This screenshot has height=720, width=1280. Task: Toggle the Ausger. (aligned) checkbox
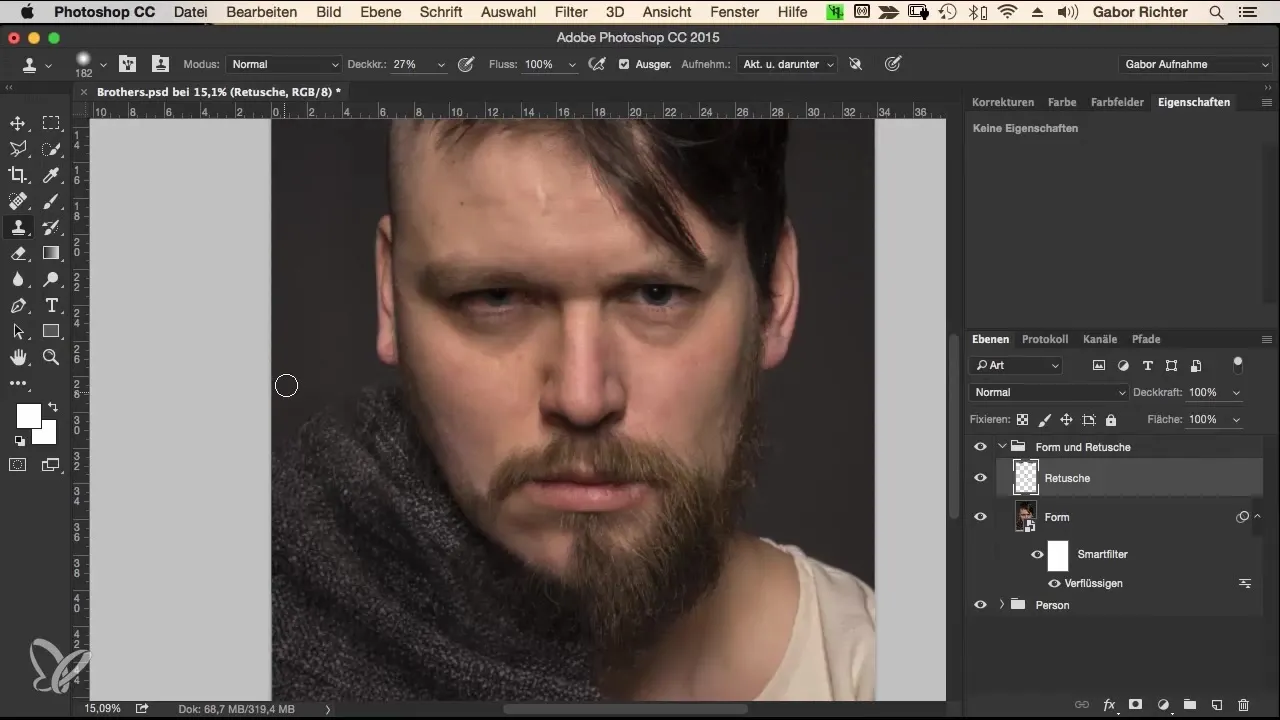pyautogui.click(x=624, y=64)
